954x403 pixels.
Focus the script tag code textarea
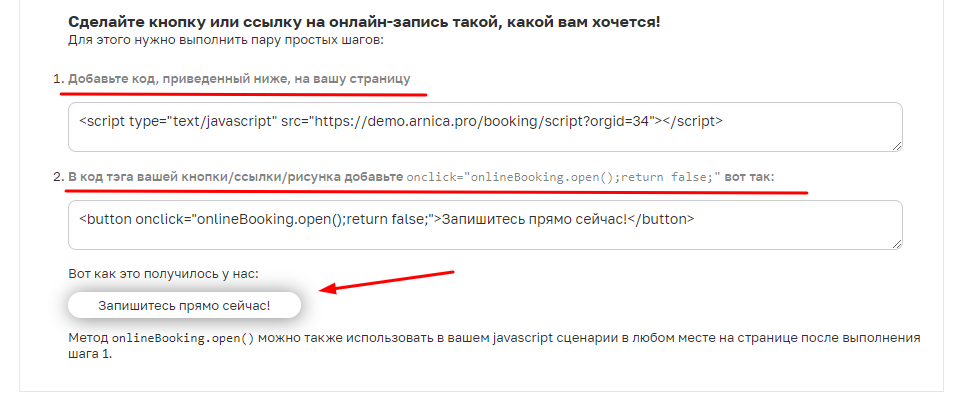coord(485,127)
